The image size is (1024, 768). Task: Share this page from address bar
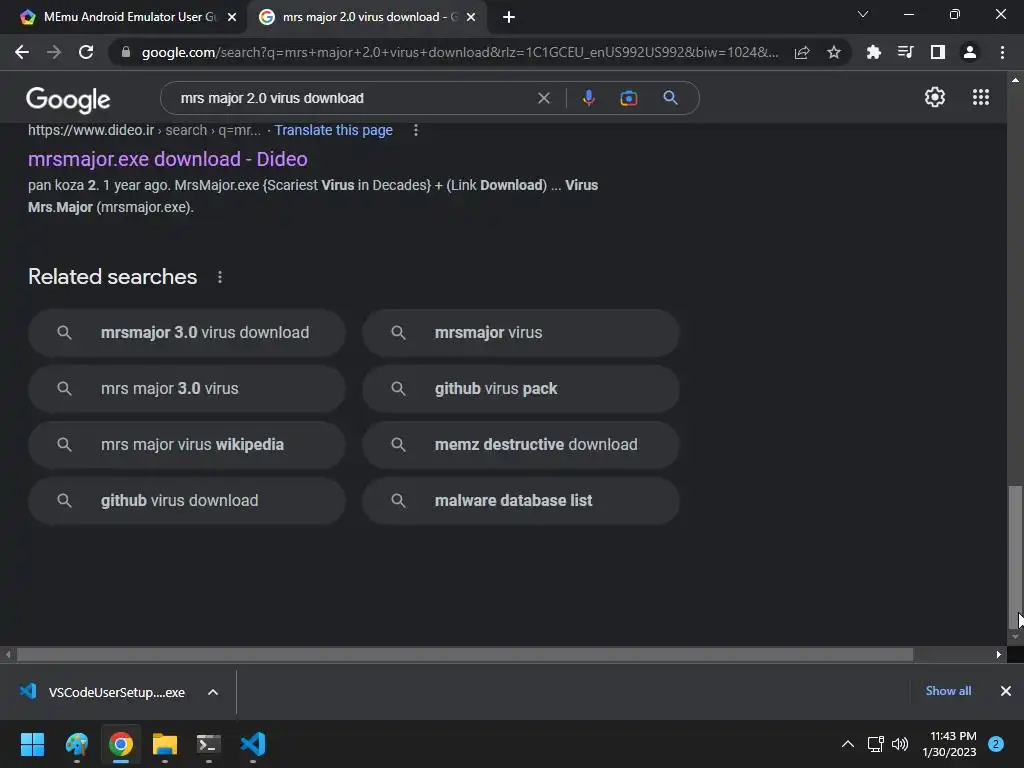802,52
